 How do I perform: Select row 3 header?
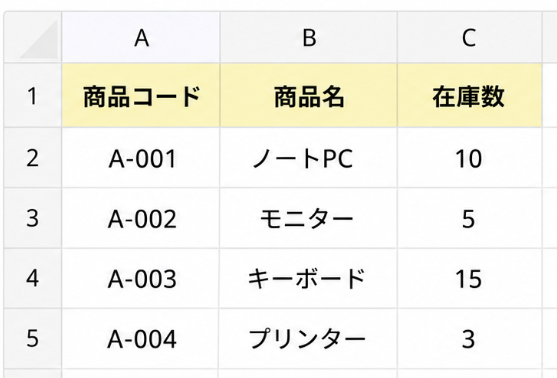[33, 218]
